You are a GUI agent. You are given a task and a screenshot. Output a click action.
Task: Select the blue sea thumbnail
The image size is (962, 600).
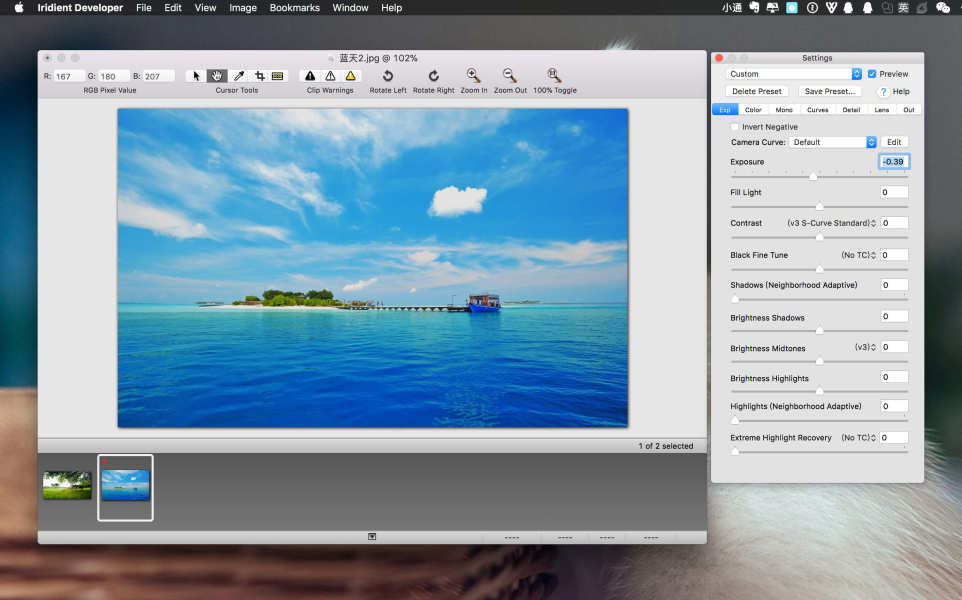pyautogui.click(x=125, y=485)
